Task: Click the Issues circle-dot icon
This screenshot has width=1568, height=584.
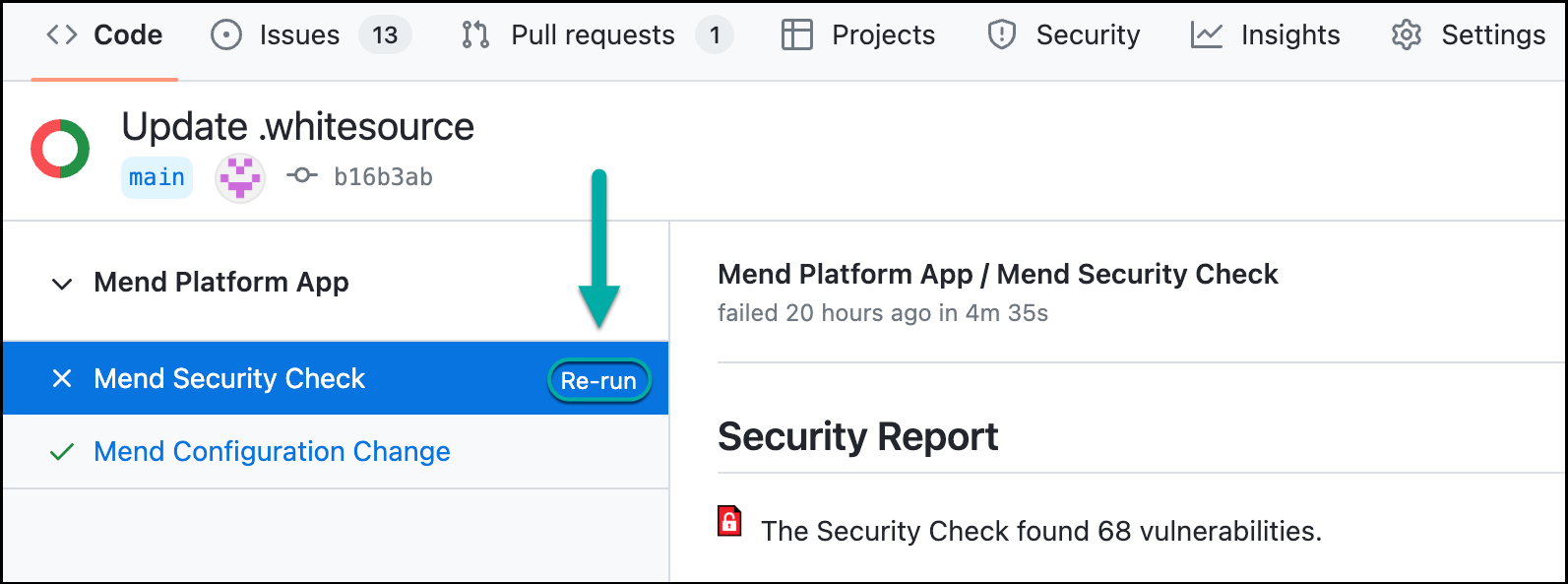Action: 226,35
